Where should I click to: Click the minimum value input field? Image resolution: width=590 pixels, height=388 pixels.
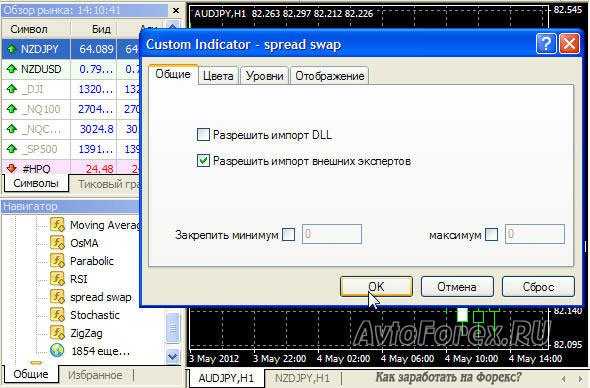pyautogui.click(x=332, y=234)
